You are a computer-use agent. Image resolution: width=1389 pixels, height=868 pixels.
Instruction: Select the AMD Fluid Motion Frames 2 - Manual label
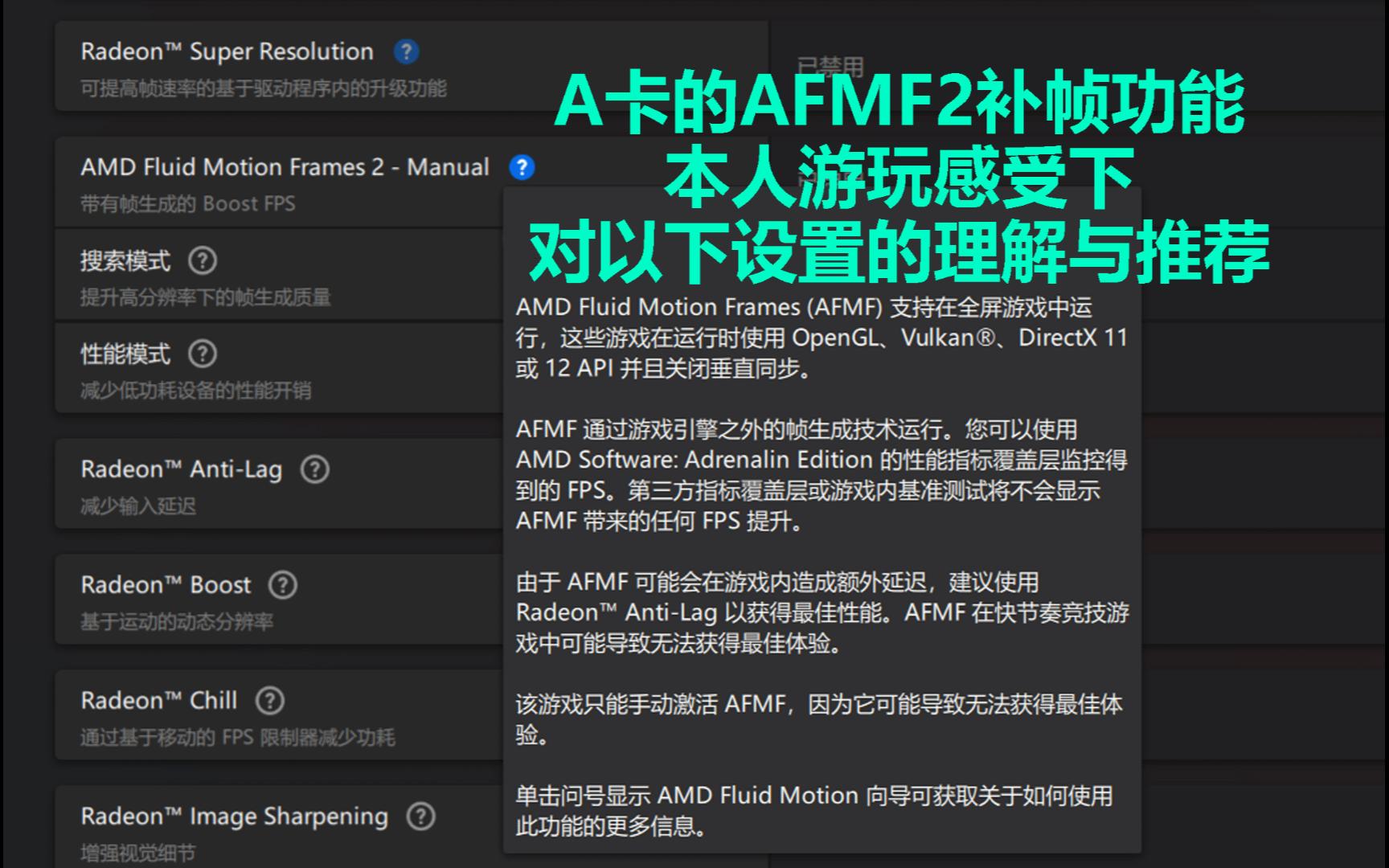point(285,167)
